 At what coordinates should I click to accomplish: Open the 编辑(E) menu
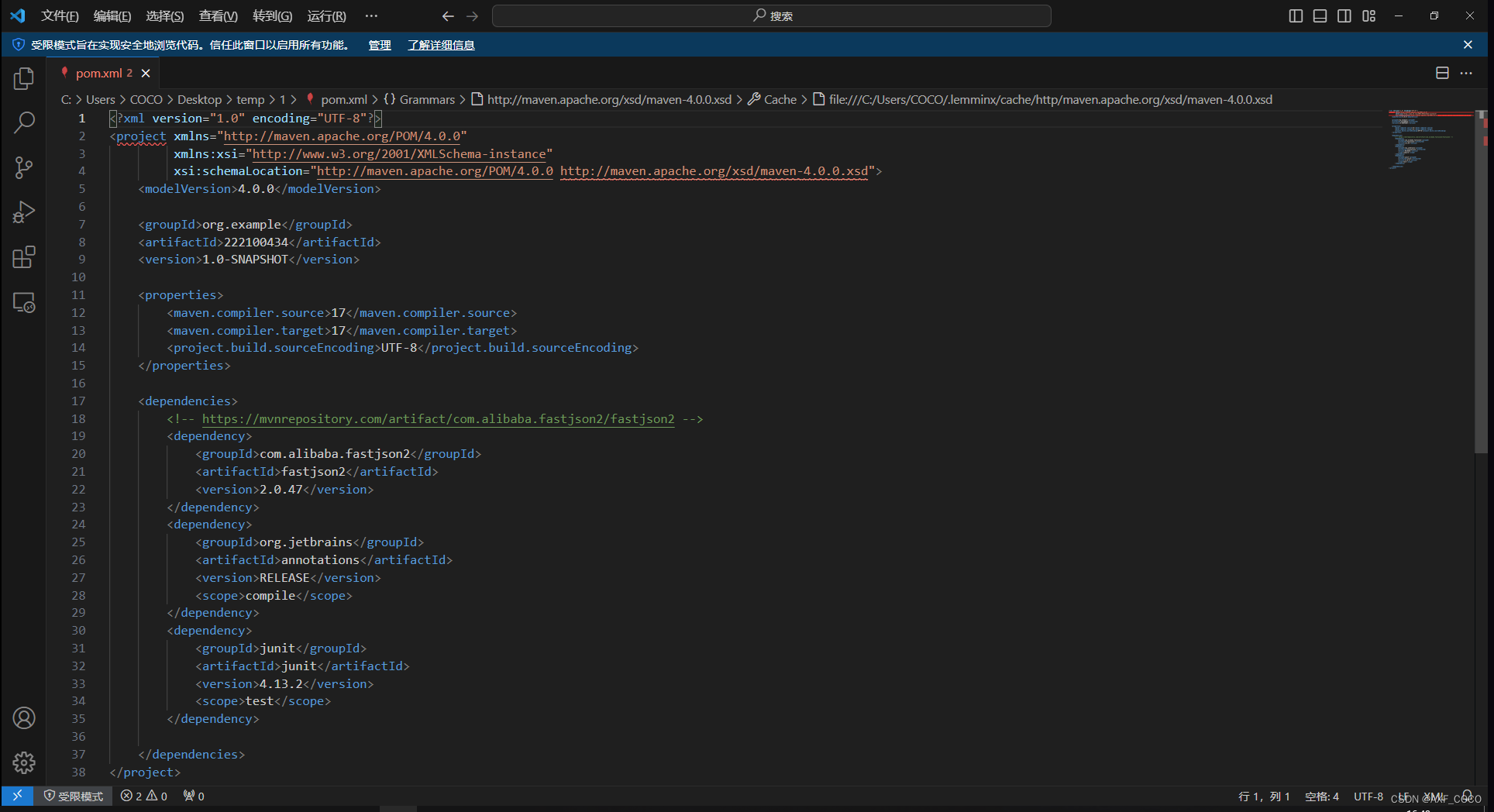click(112, 15)
